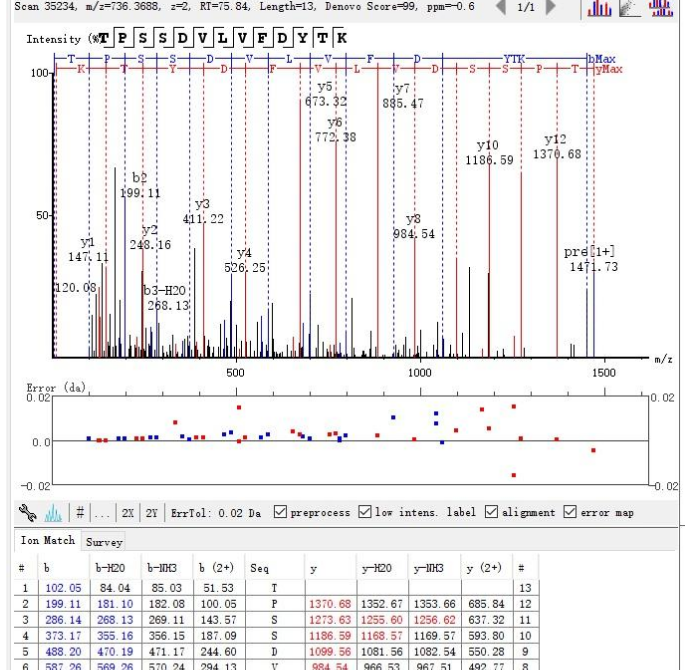Click the 'y (2+)' column header
686x670 pixels.
486,568
